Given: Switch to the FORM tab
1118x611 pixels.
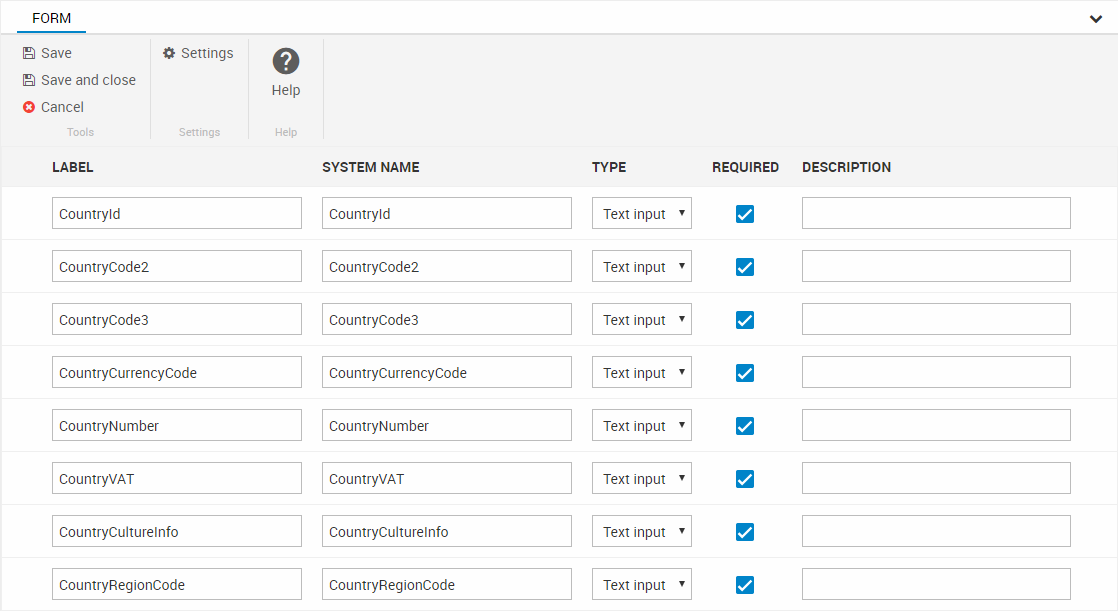Looking at the screenshot, I should [x=52, y=19].
